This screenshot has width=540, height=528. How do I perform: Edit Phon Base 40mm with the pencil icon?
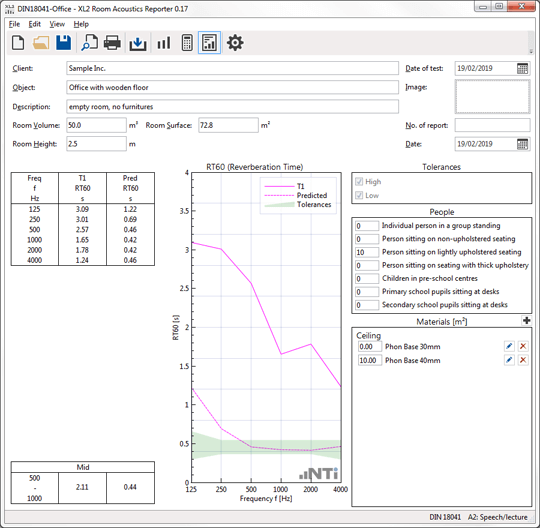point(509,360)
